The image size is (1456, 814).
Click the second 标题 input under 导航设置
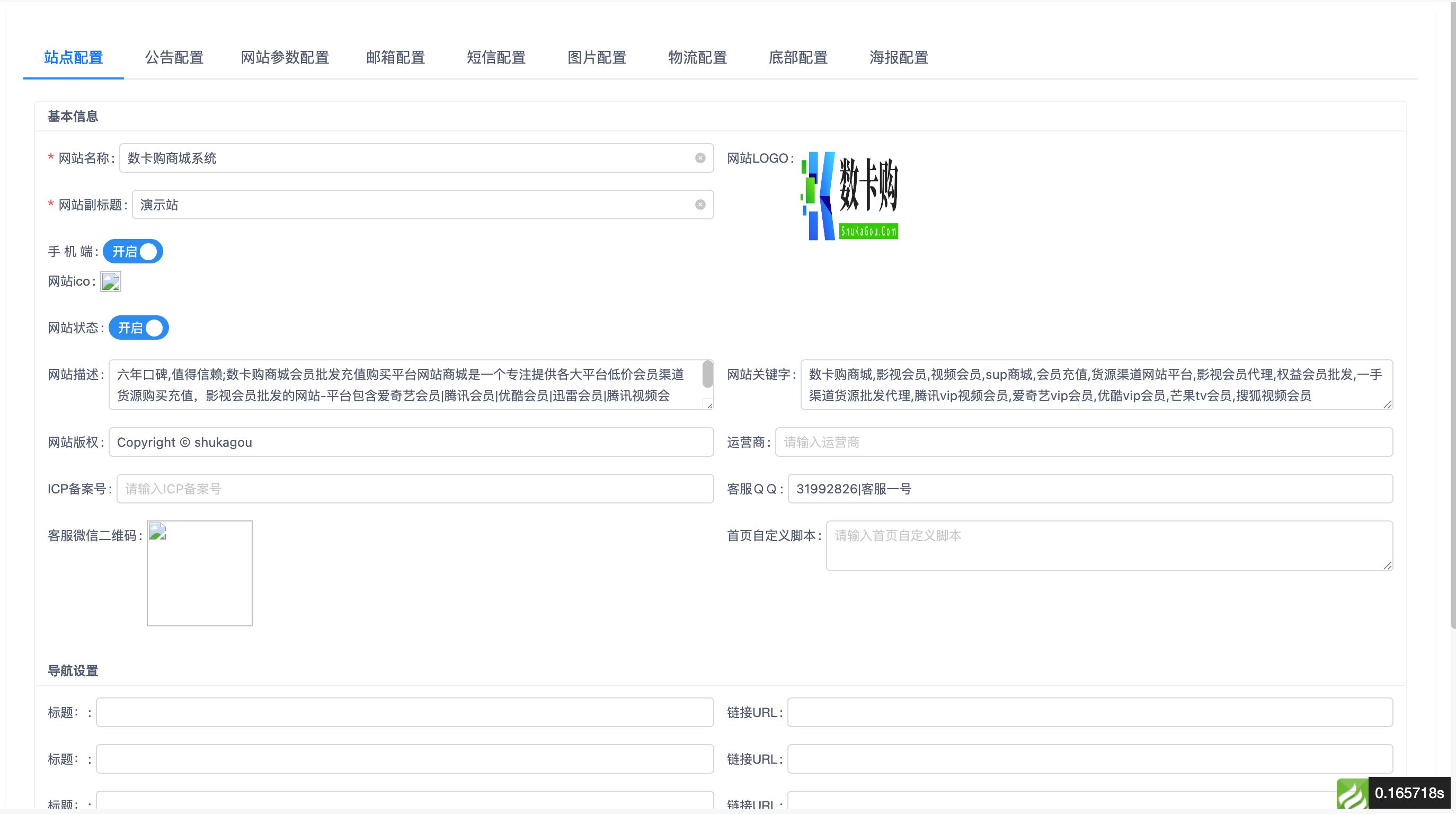pos(405,758)
